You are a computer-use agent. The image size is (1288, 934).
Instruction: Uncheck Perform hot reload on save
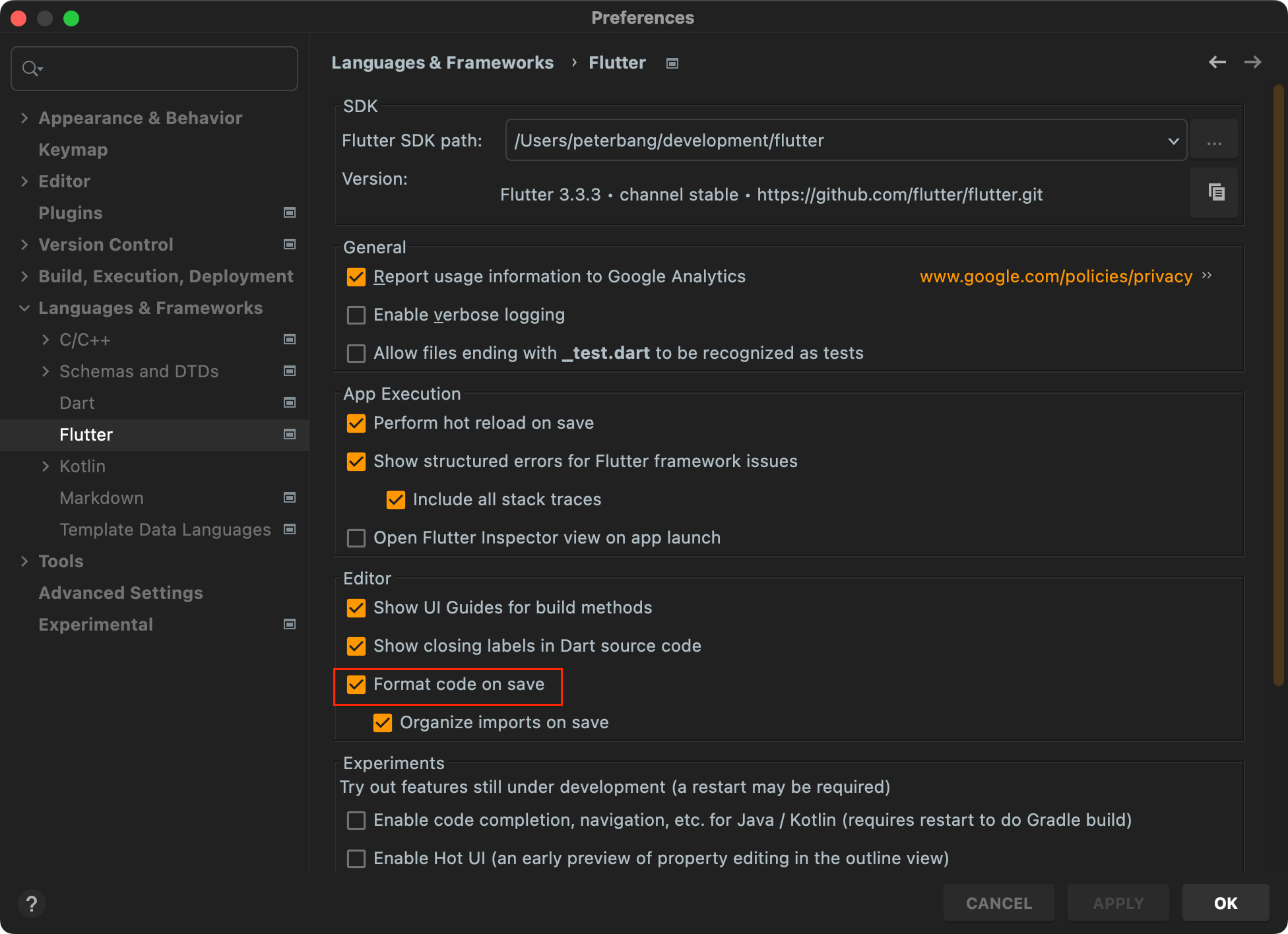pos(356,423)
